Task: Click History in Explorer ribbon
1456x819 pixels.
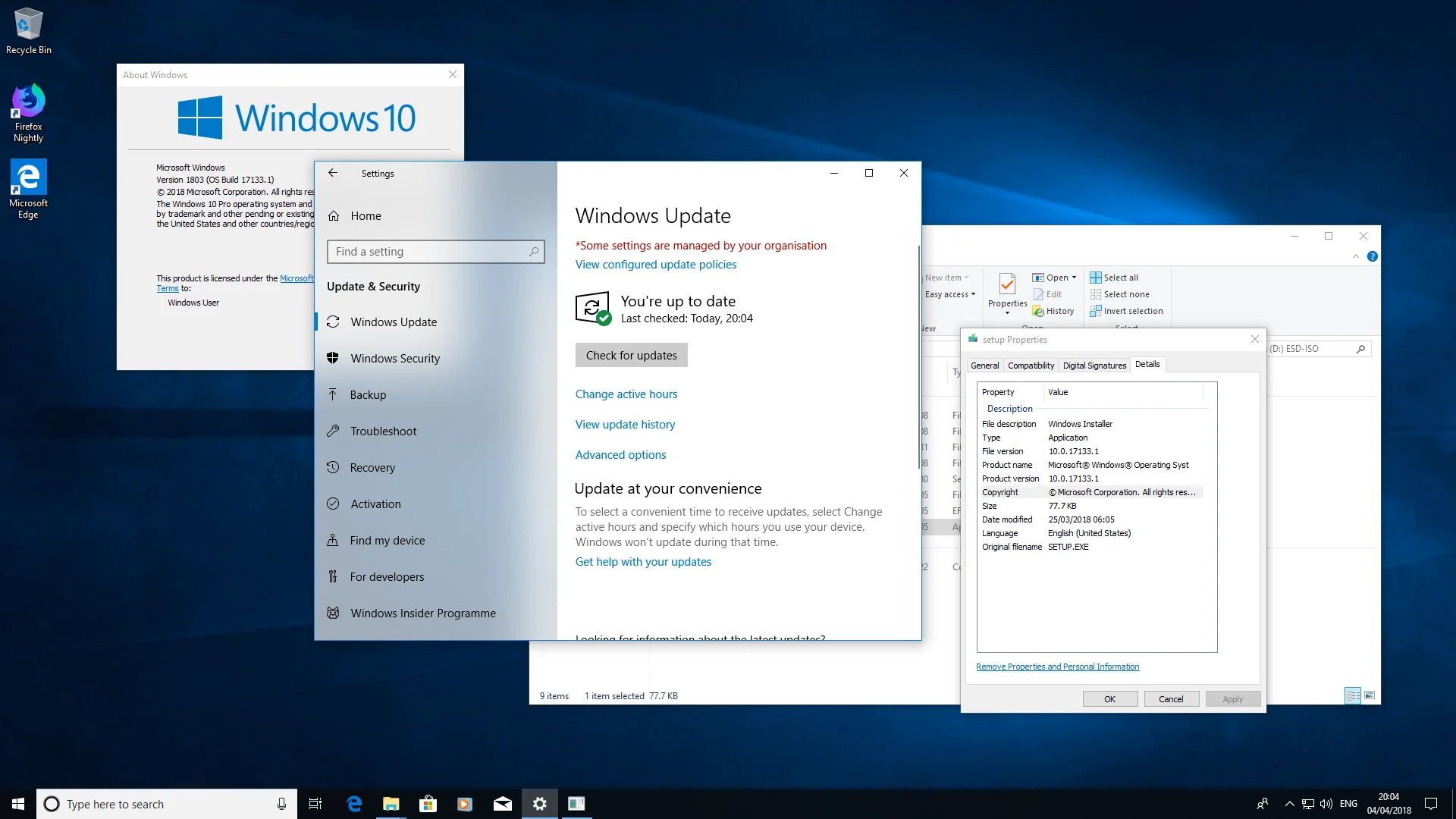Action: 1053,311
